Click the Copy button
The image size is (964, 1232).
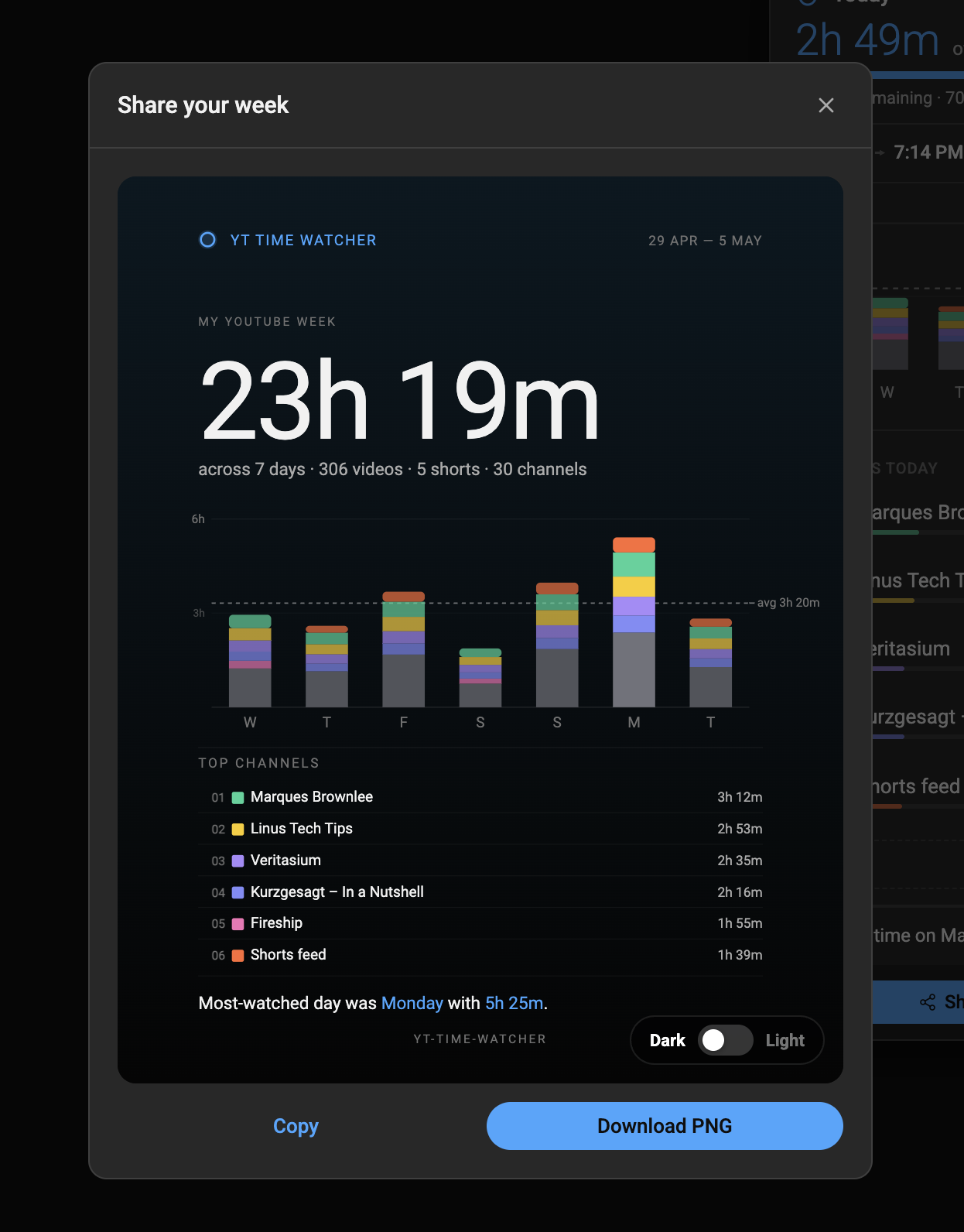point(296,1126)
